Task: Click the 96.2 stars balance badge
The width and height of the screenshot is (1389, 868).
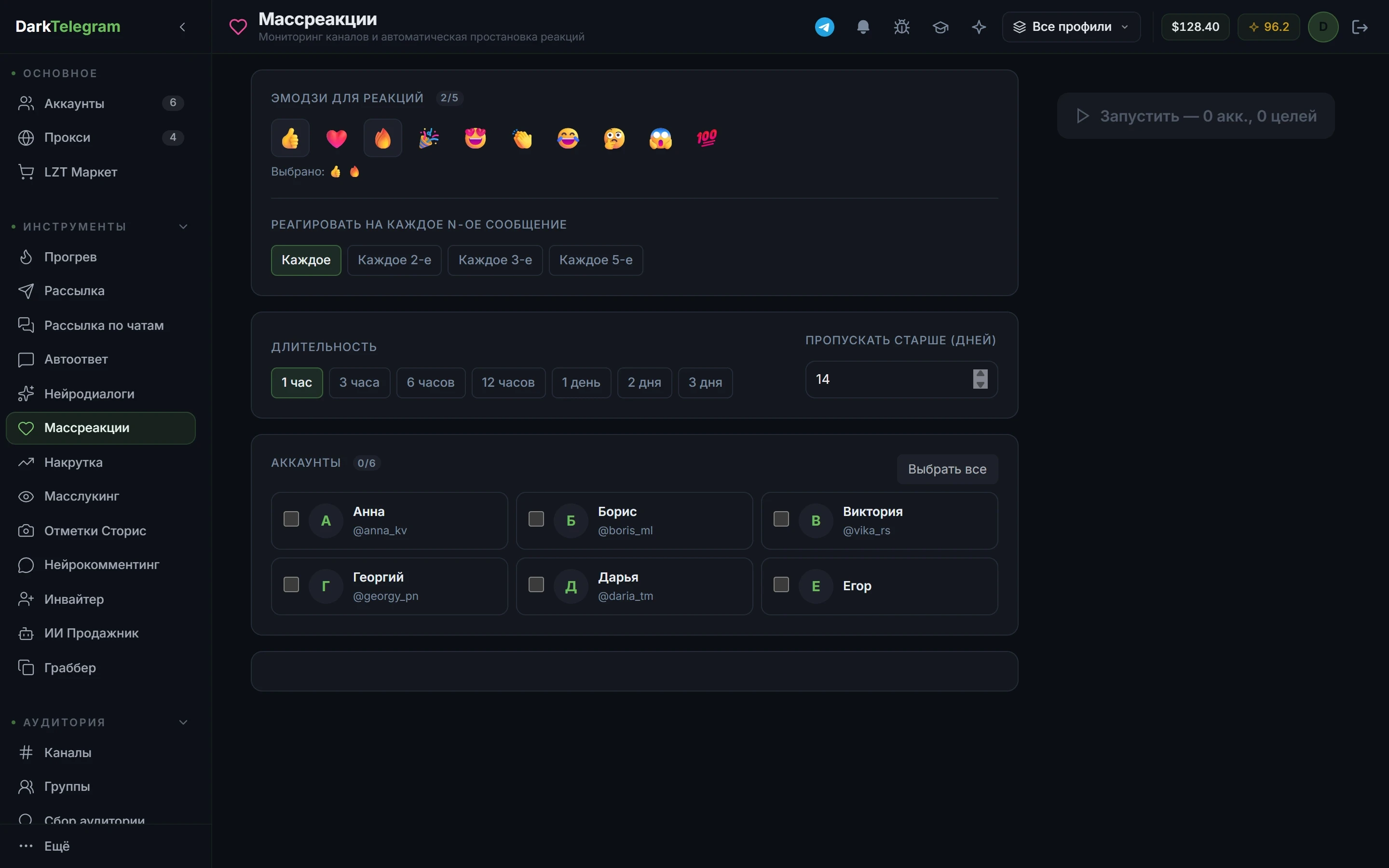Action: 1268,27
